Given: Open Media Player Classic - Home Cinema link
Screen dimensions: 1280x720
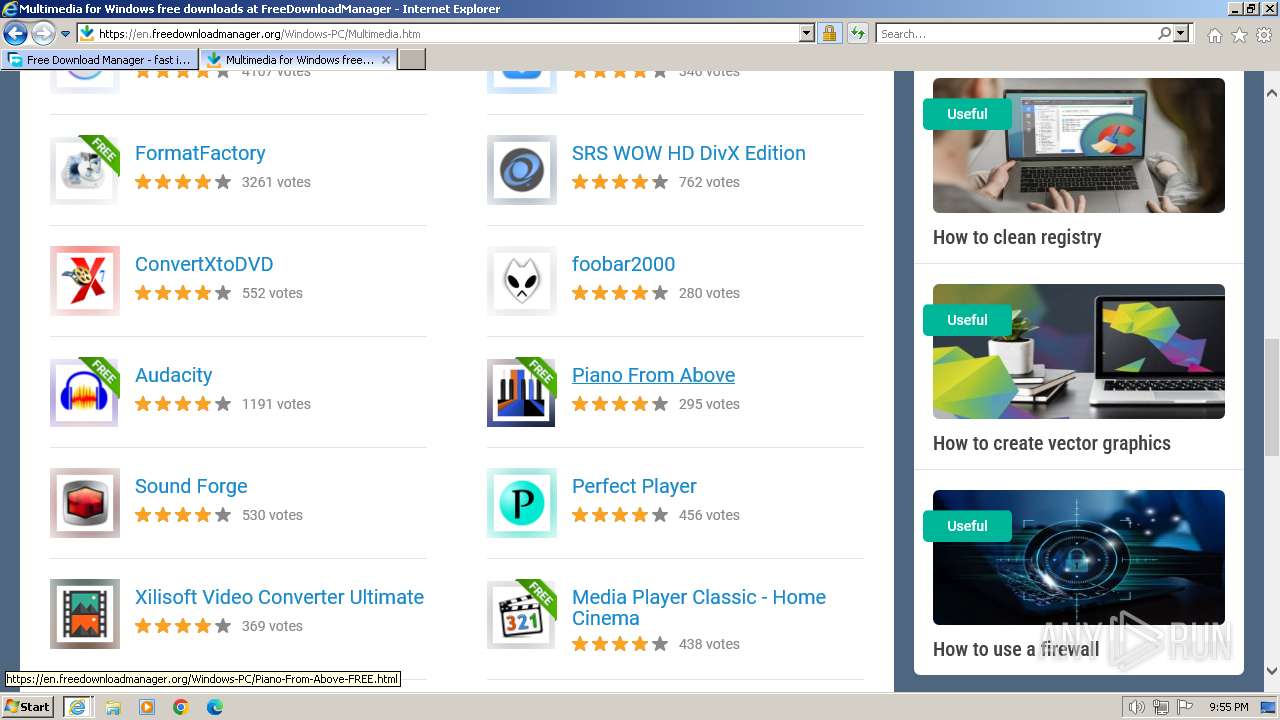Looking at the screenshot, I should 699,607.
